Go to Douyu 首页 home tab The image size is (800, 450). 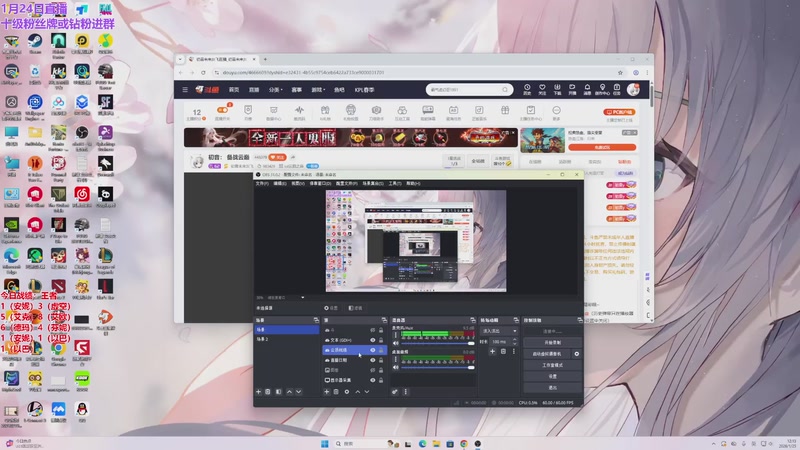(234, 90)
